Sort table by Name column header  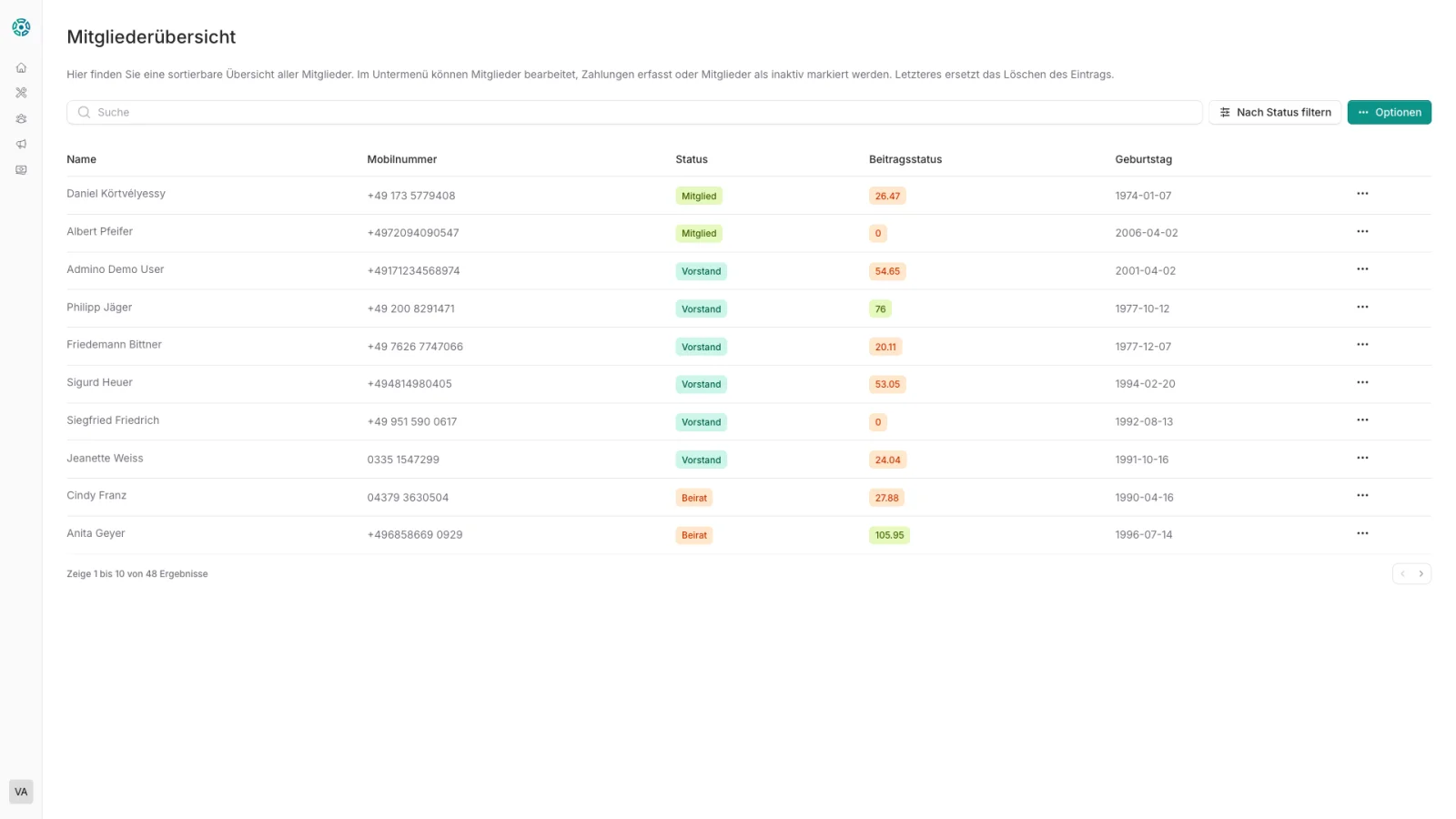click(81, 159)
